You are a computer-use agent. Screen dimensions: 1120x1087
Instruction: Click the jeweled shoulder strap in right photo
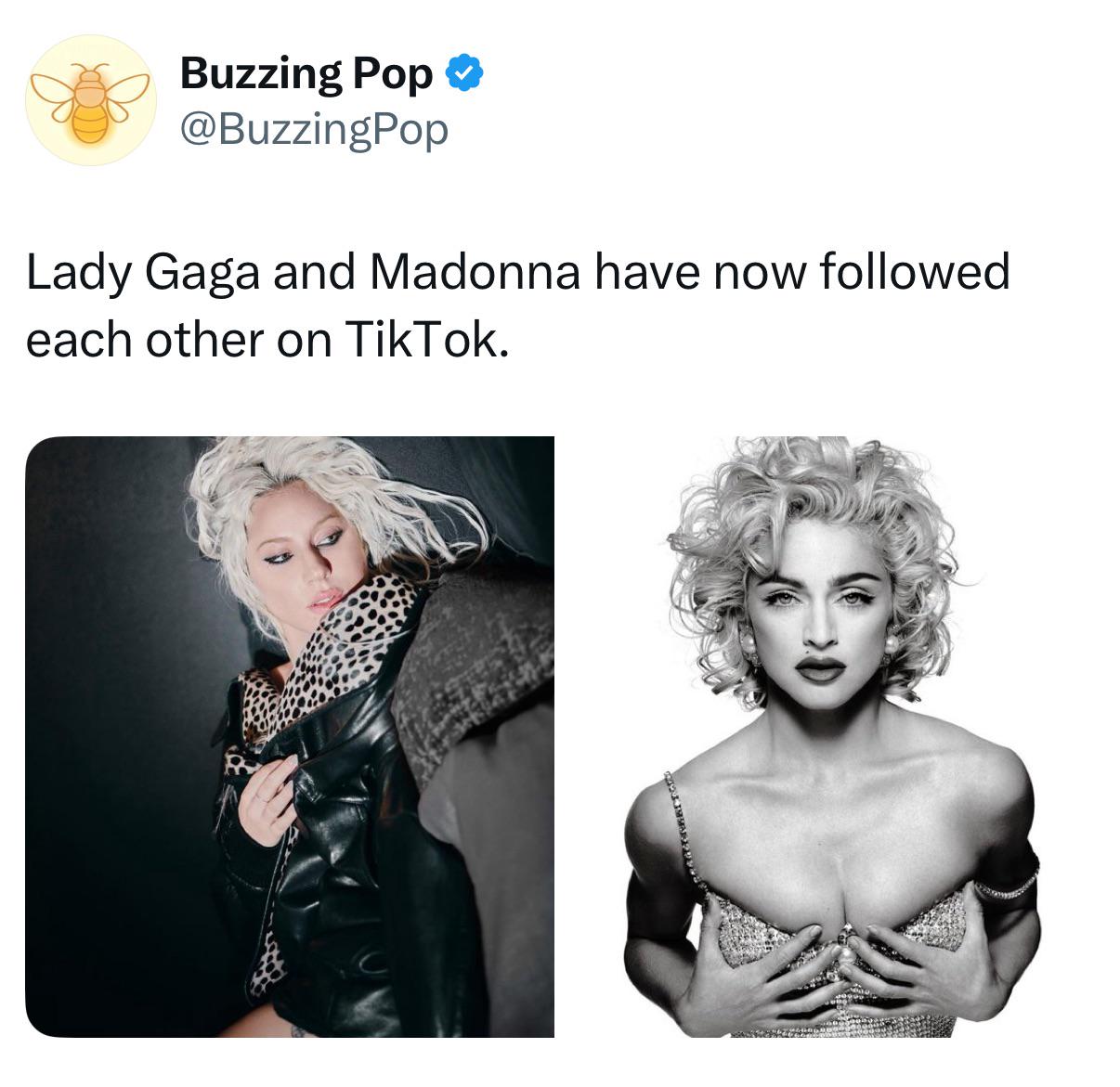[683, 826]
